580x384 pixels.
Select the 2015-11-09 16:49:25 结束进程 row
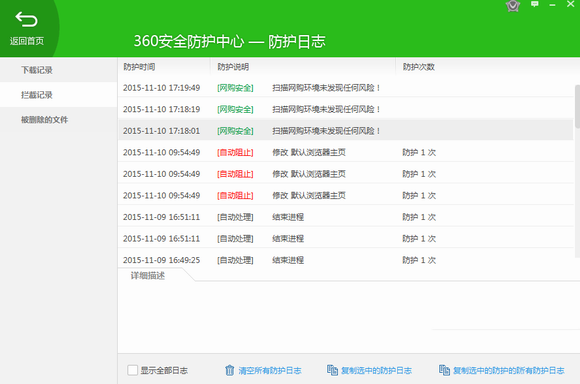(x=345, y=260)
